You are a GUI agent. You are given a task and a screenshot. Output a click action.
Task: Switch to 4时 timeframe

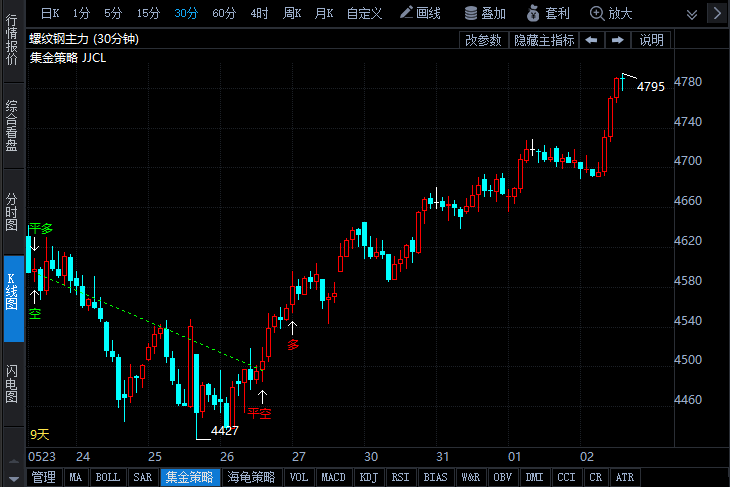tap(259, 14)
